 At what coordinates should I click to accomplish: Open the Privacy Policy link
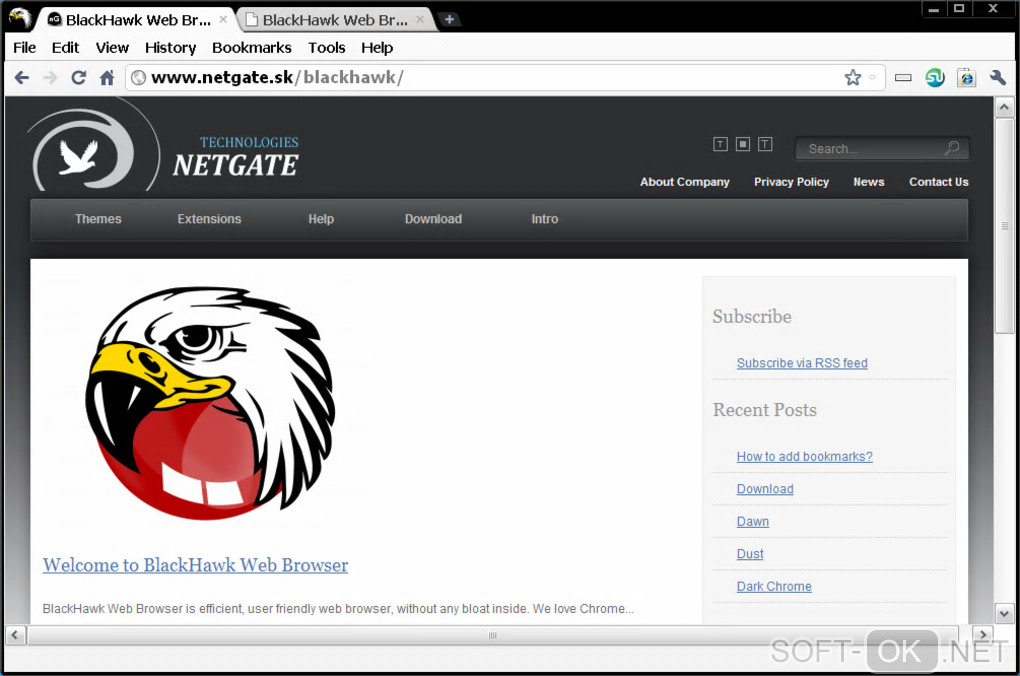click(x=791, y=182)
